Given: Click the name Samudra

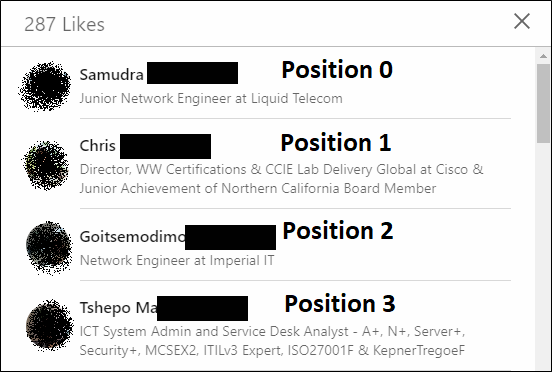Looking at the screenshot, I should point(112,75).
